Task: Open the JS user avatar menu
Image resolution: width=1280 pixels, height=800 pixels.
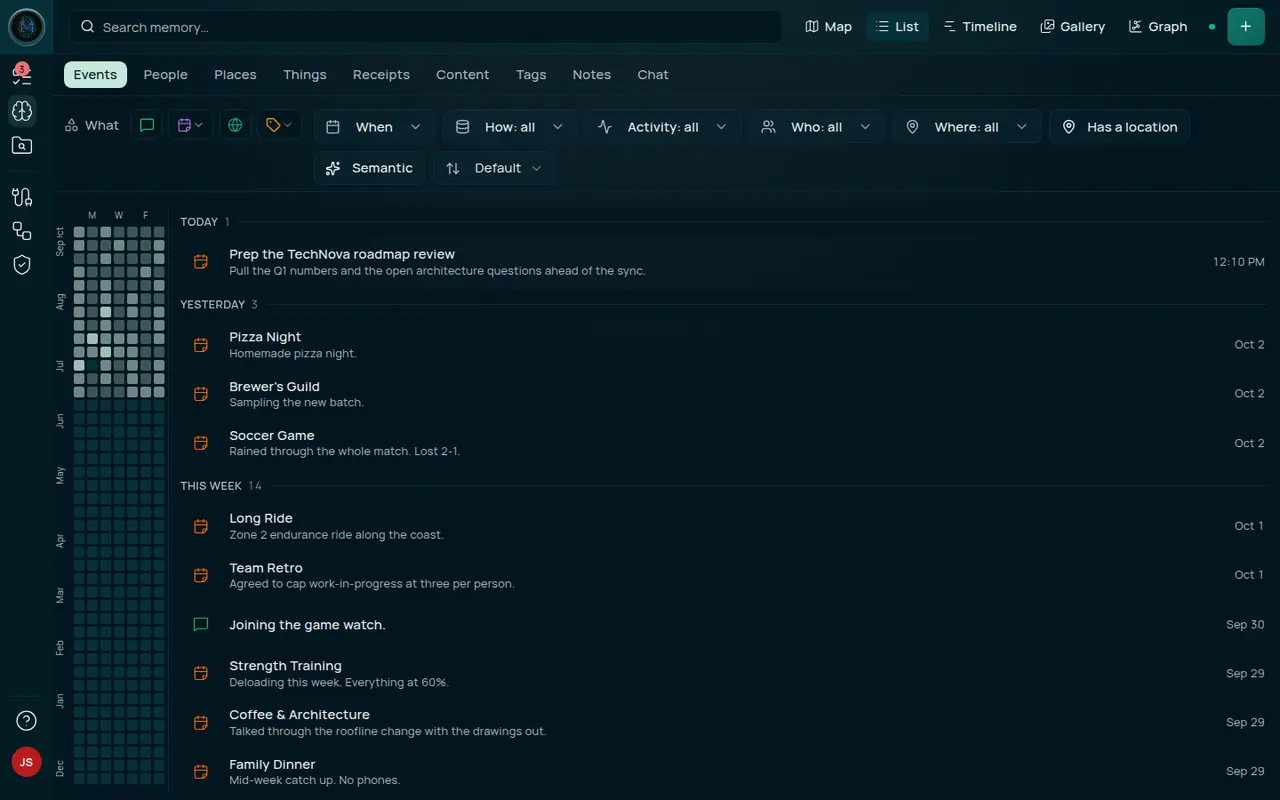Action: [27, 762]
